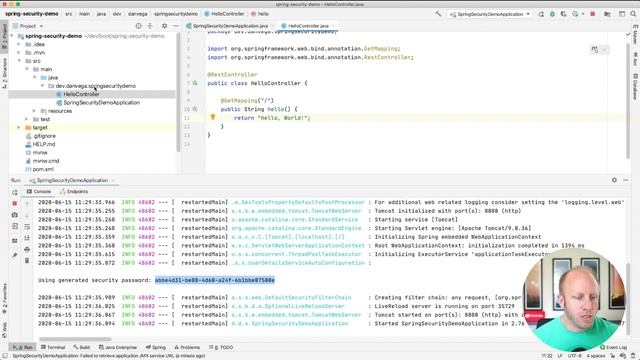
Task: Click the Print icon in console toolbar
Action: (x=27, y=249)
